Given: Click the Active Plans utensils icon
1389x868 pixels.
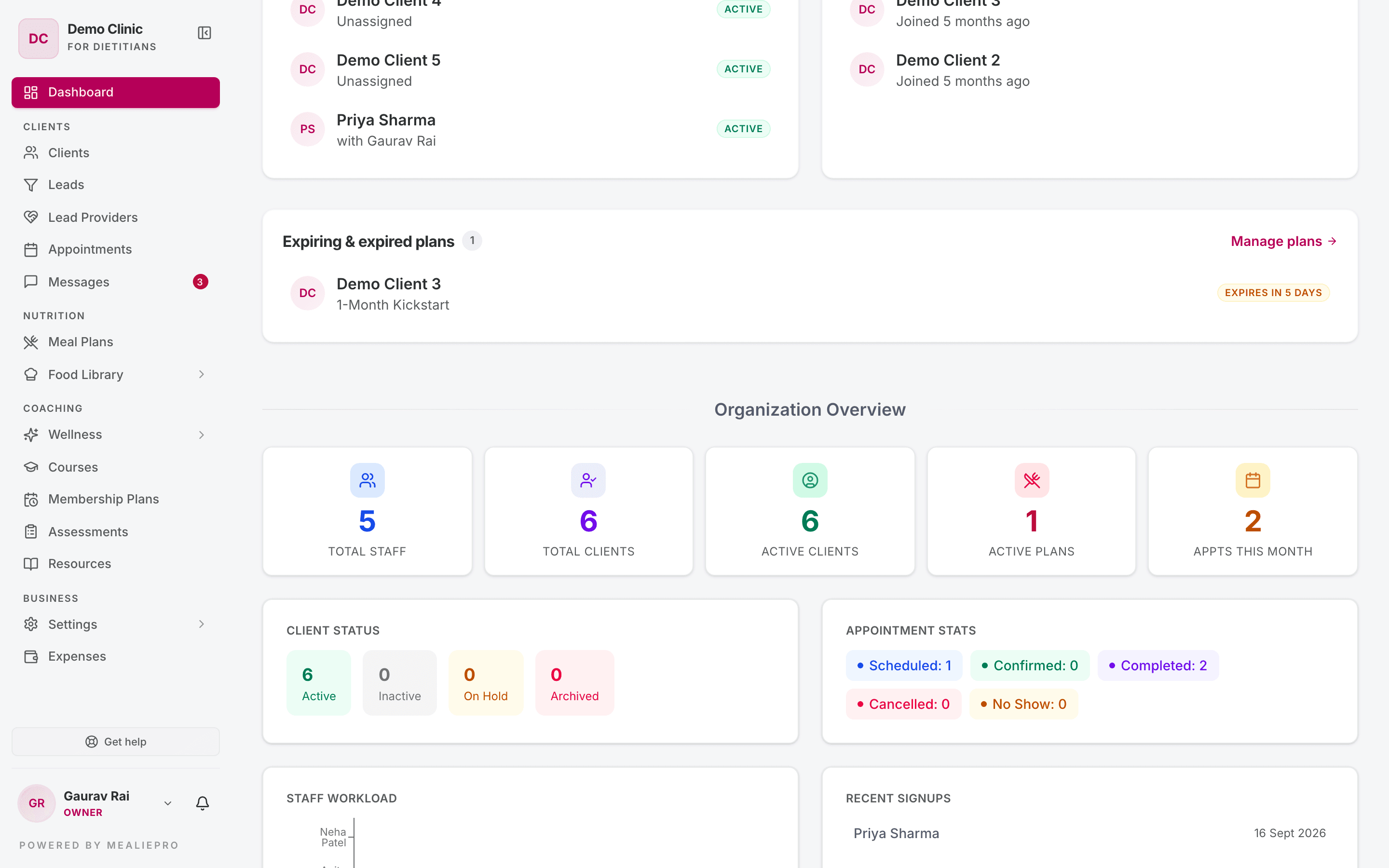Looking at the screenshot, I should [1032, 480].
